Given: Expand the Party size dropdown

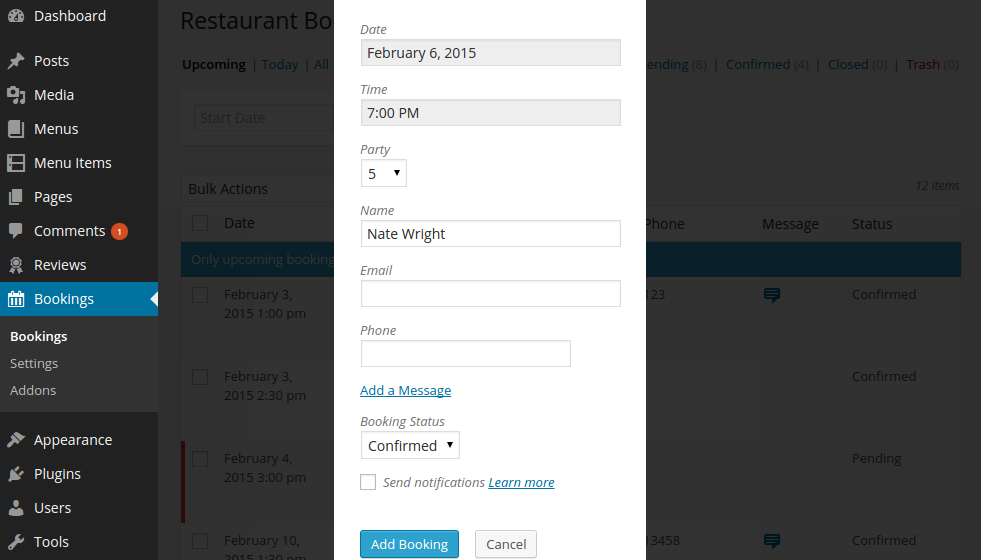Looking at the screenshot, I should coord(384,173).
